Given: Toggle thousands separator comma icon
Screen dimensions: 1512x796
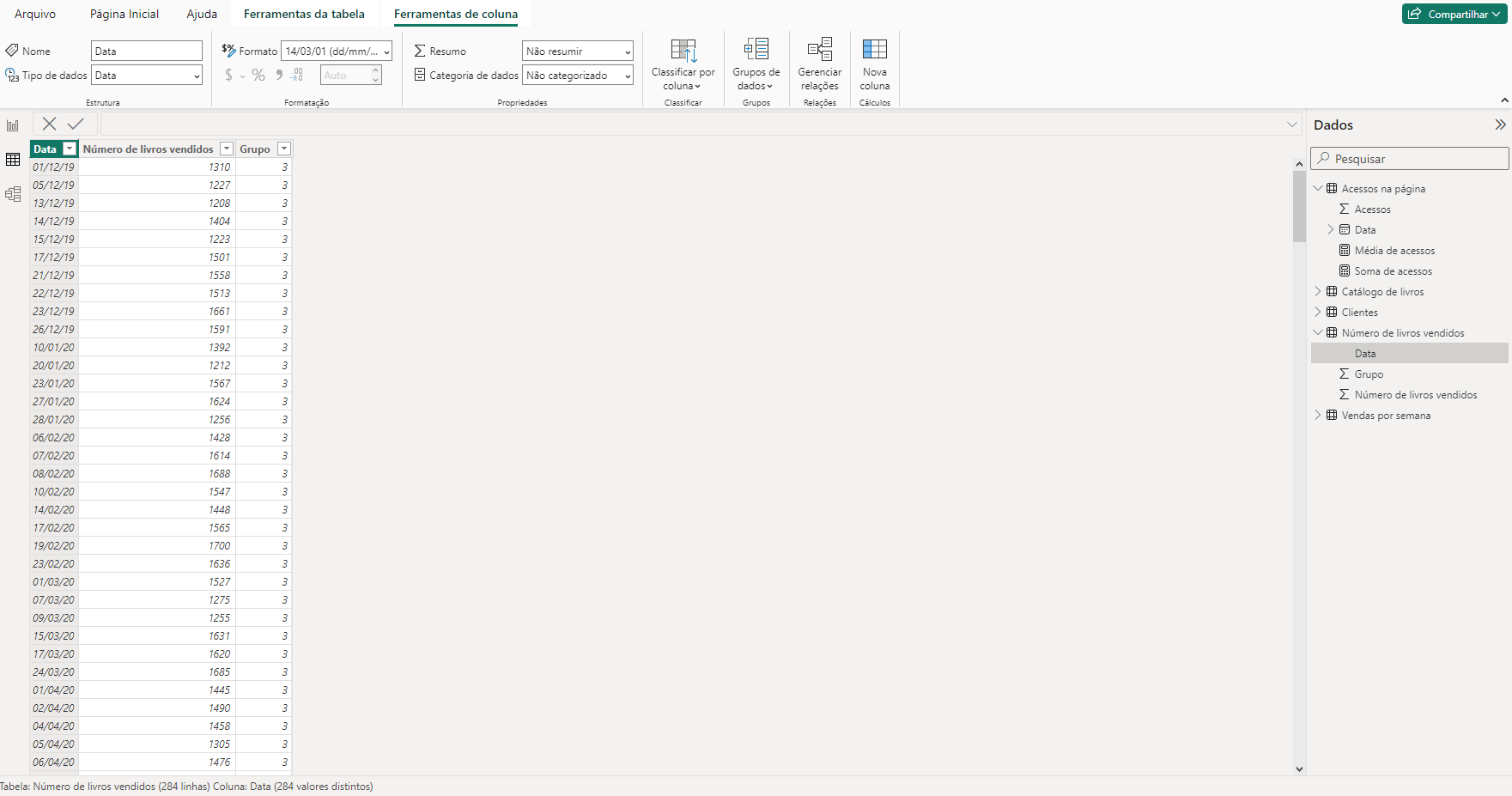Looking at the screenshot, I should click(279, 76).
